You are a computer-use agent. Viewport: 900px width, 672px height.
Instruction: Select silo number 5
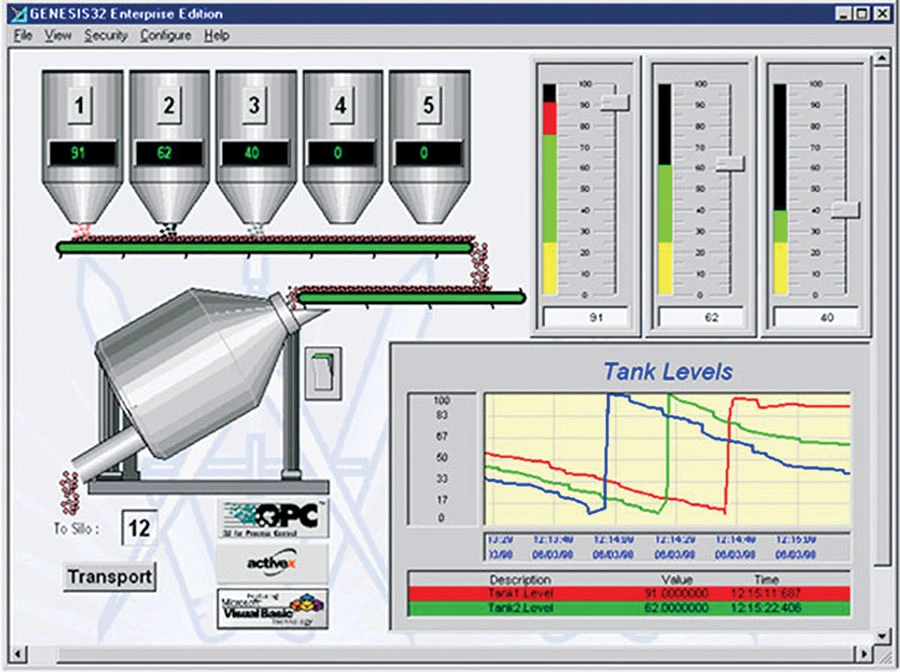click(x=428, y=103)
